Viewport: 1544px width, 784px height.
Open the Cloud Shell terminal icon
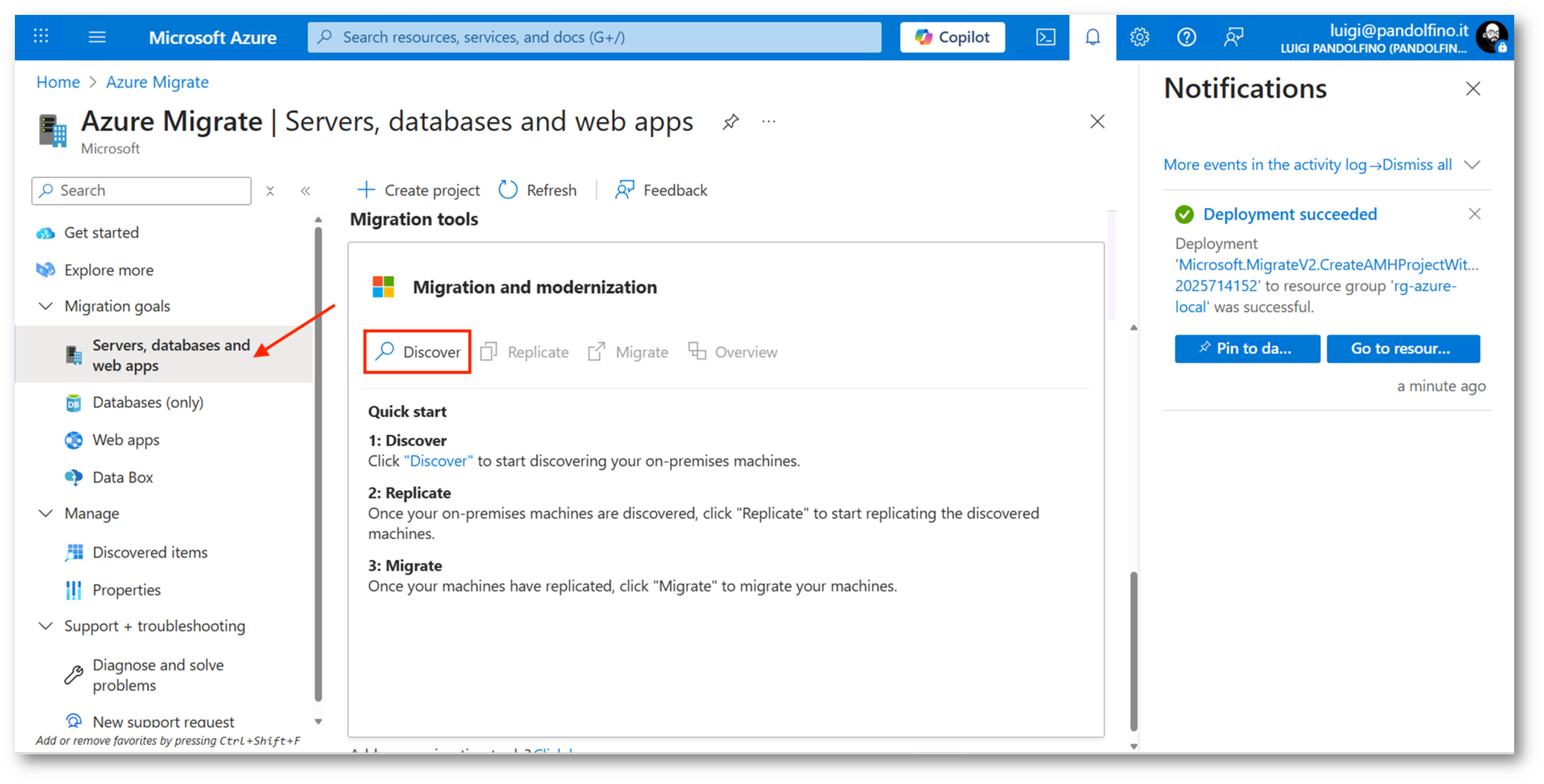click(x=1045, y=37)
